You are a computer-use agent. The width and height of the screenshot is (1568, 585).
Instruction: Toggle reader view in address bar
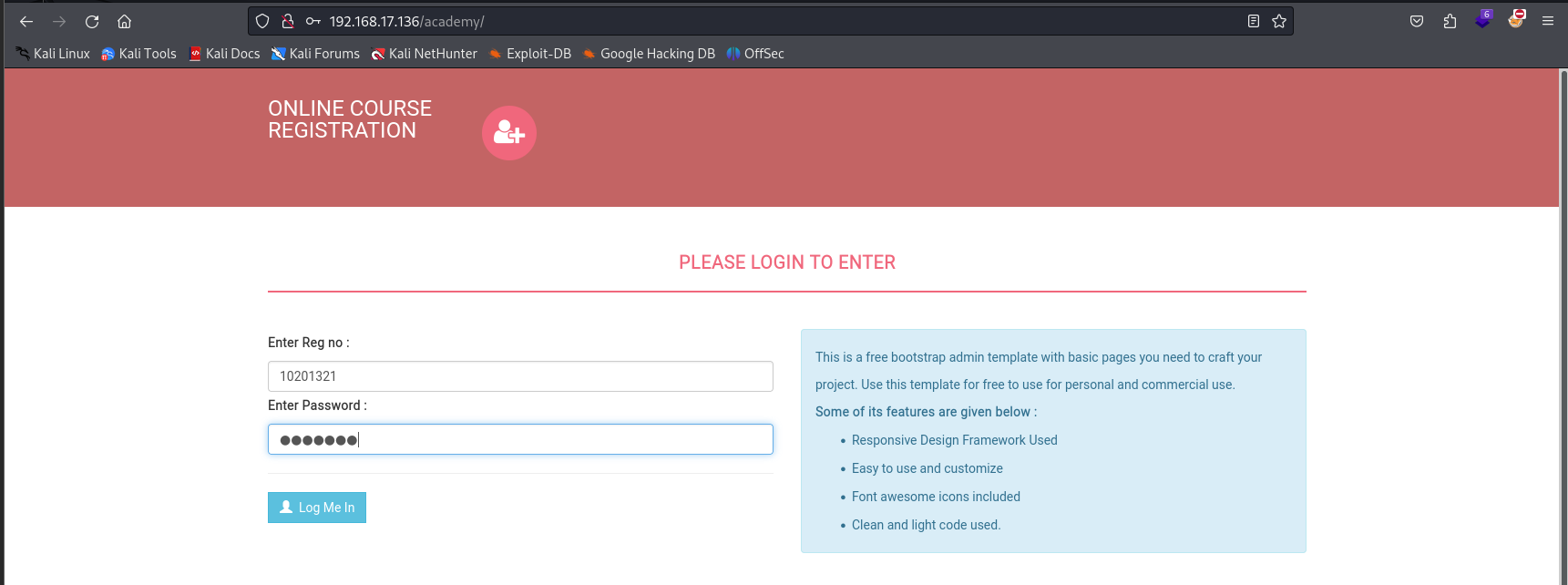coord(1254,21)
